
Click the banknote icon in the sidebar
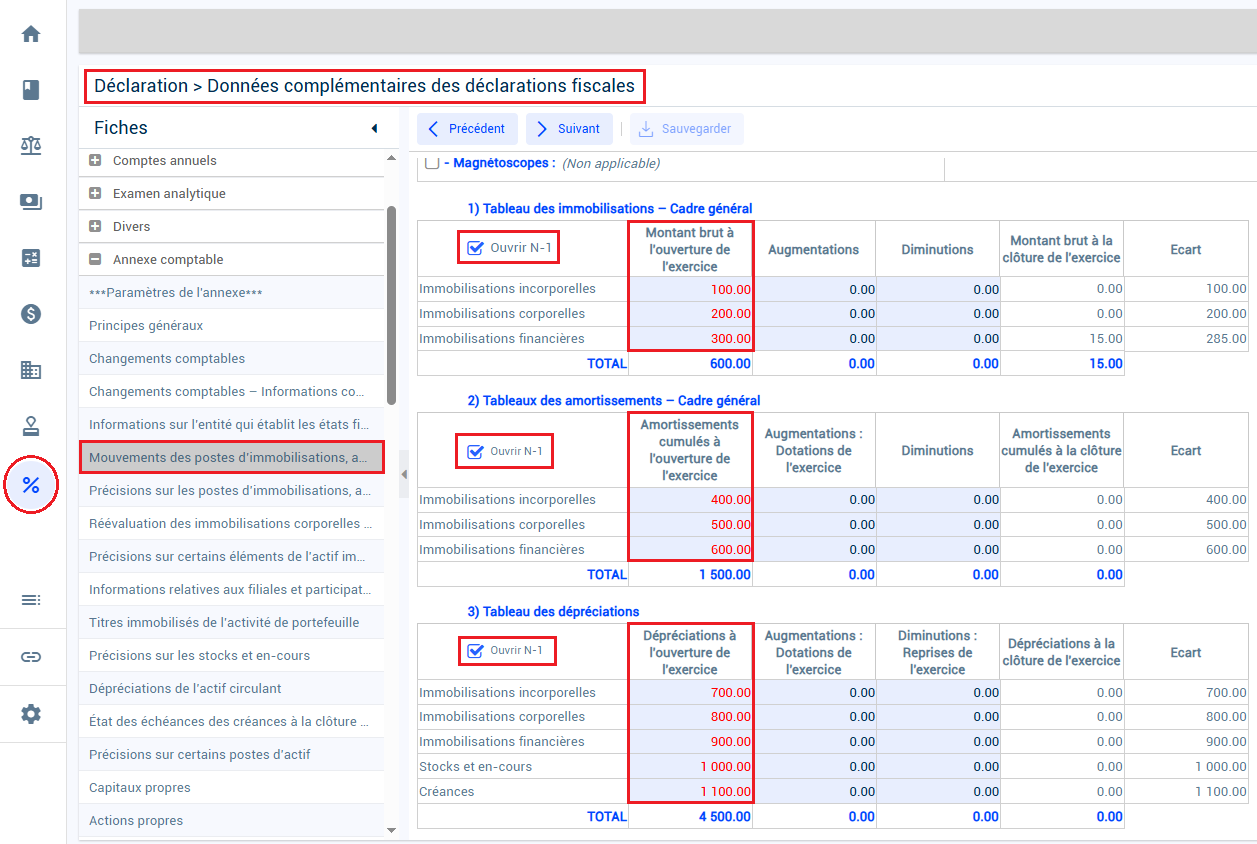[x=31, y=202]
